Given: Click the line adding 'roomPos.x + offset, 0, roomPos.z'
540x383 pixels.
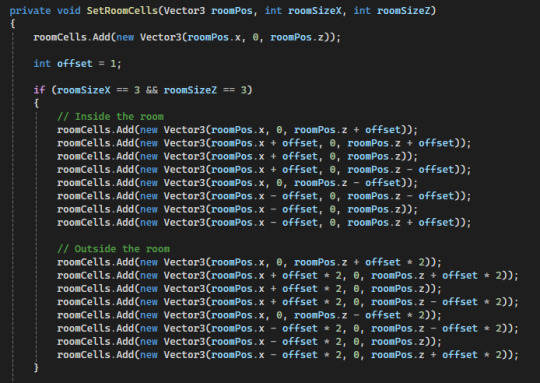Looking at the screenshot, I should pyautogui.click(x=237, y=156).
